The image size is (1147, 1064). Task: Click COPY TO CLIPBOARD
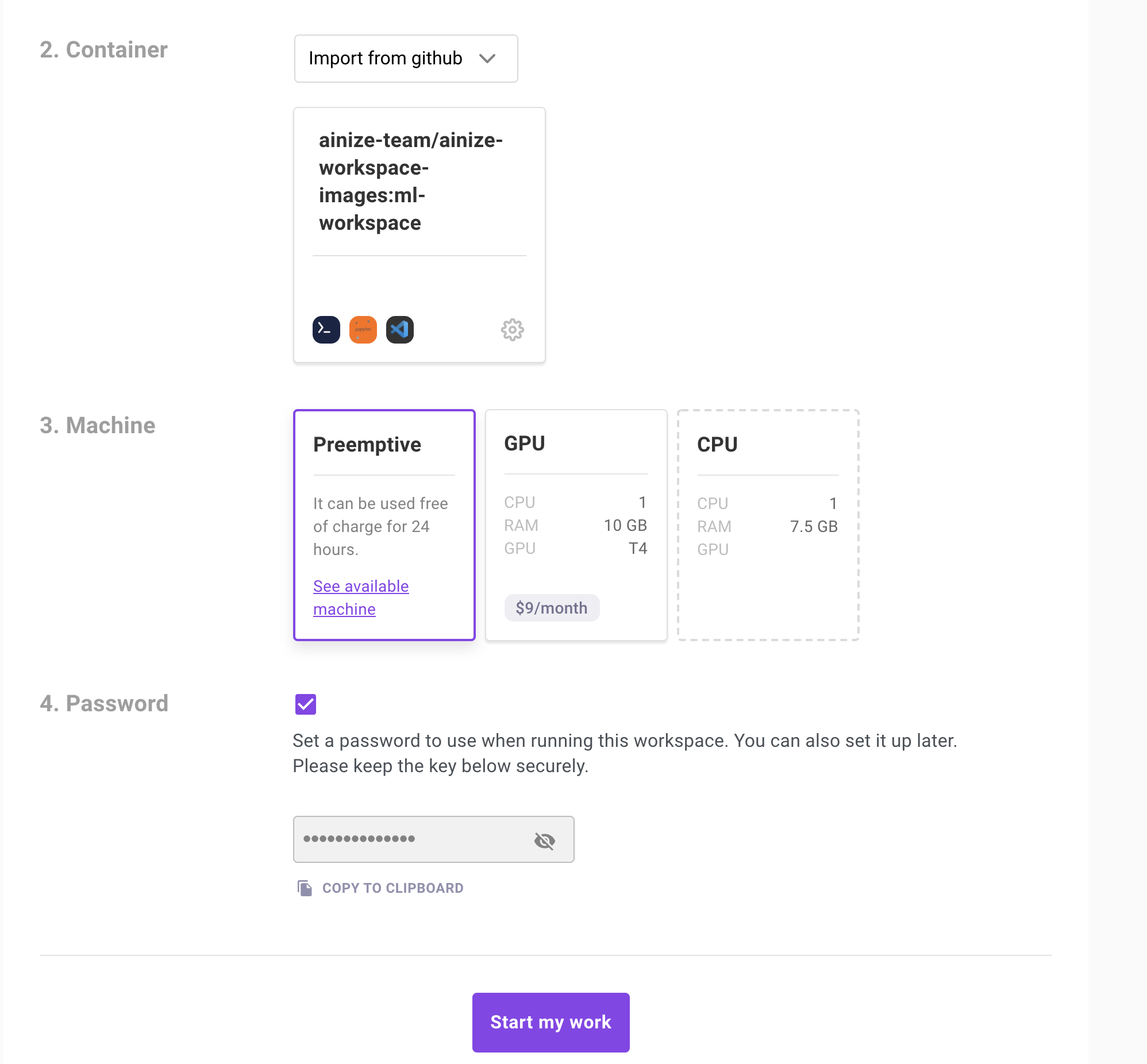392,887
